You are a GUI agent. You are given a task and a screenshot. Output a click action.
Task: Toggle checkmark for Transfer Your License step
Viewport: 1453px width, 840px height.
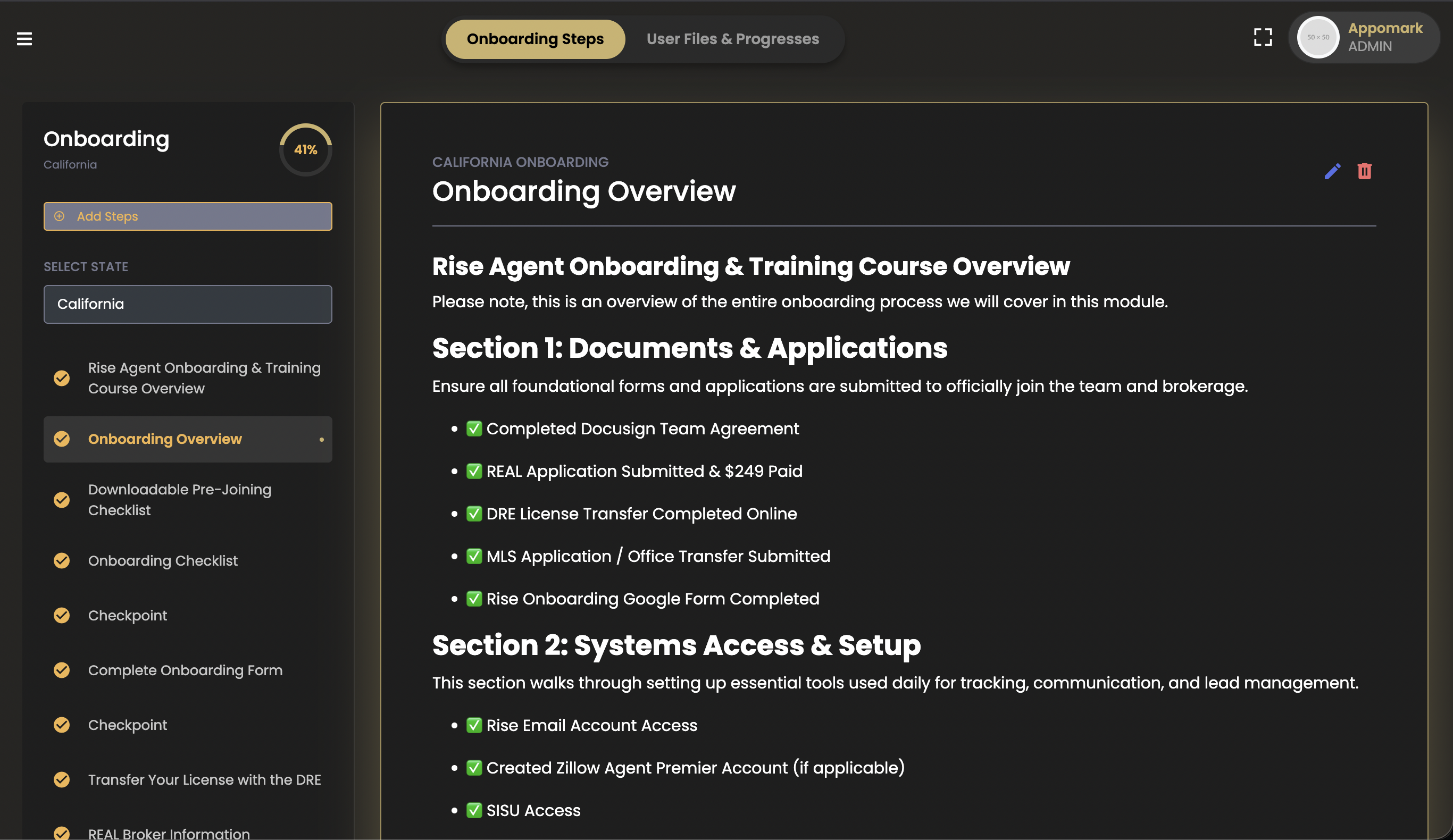62,779
